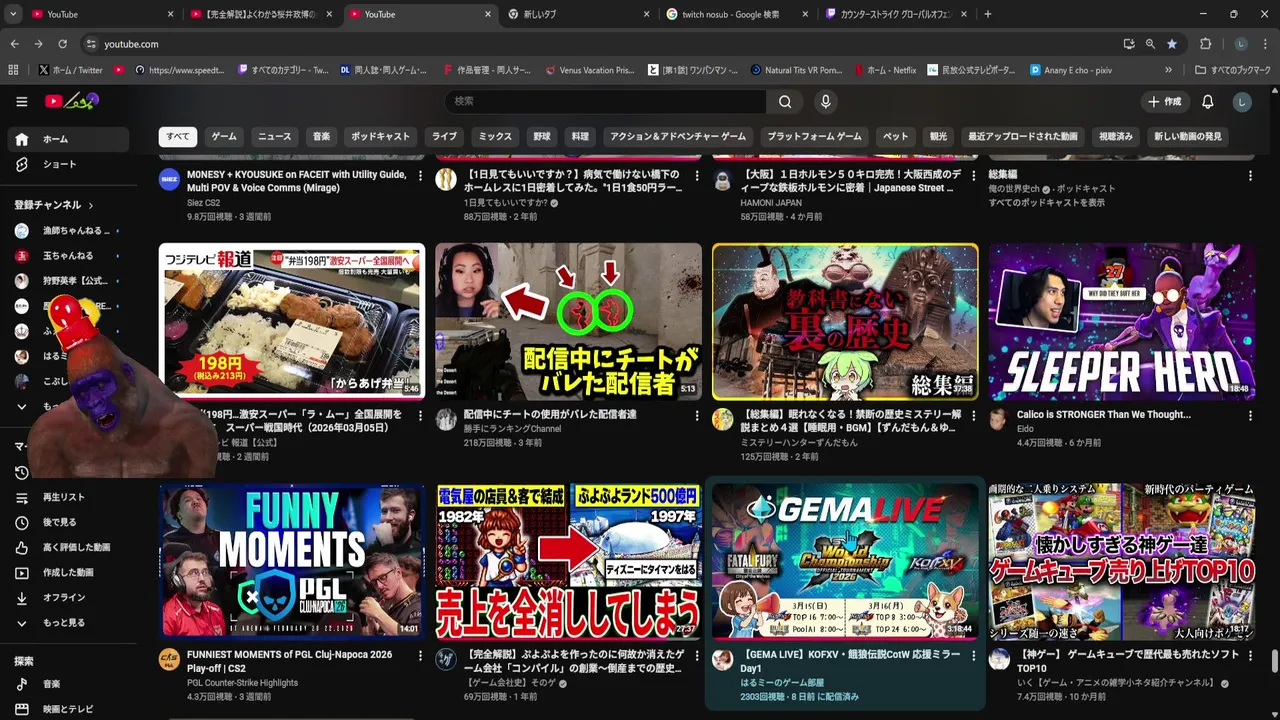Image resolution: width=1280 pixels, height=720 pixels.
Task: Start voice search with the microphone icon
Action: pyautogui.click(x=825, y=101)
